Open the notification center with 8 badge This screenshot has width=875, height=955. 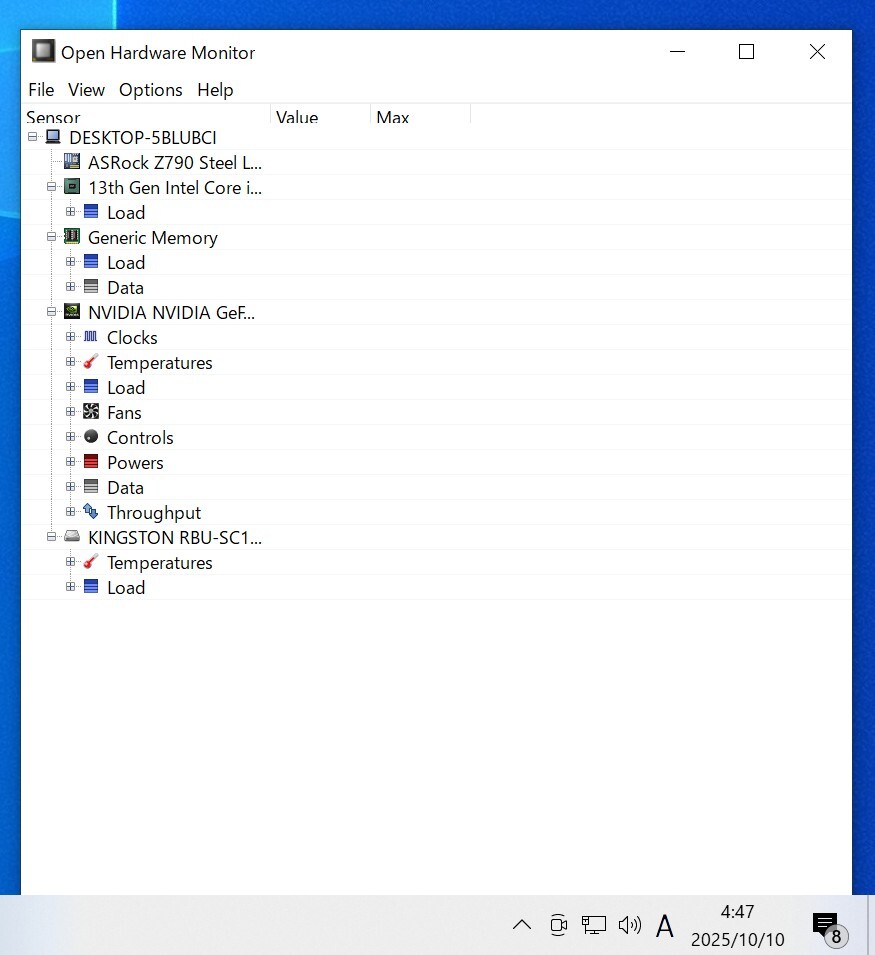pos(829,927)
